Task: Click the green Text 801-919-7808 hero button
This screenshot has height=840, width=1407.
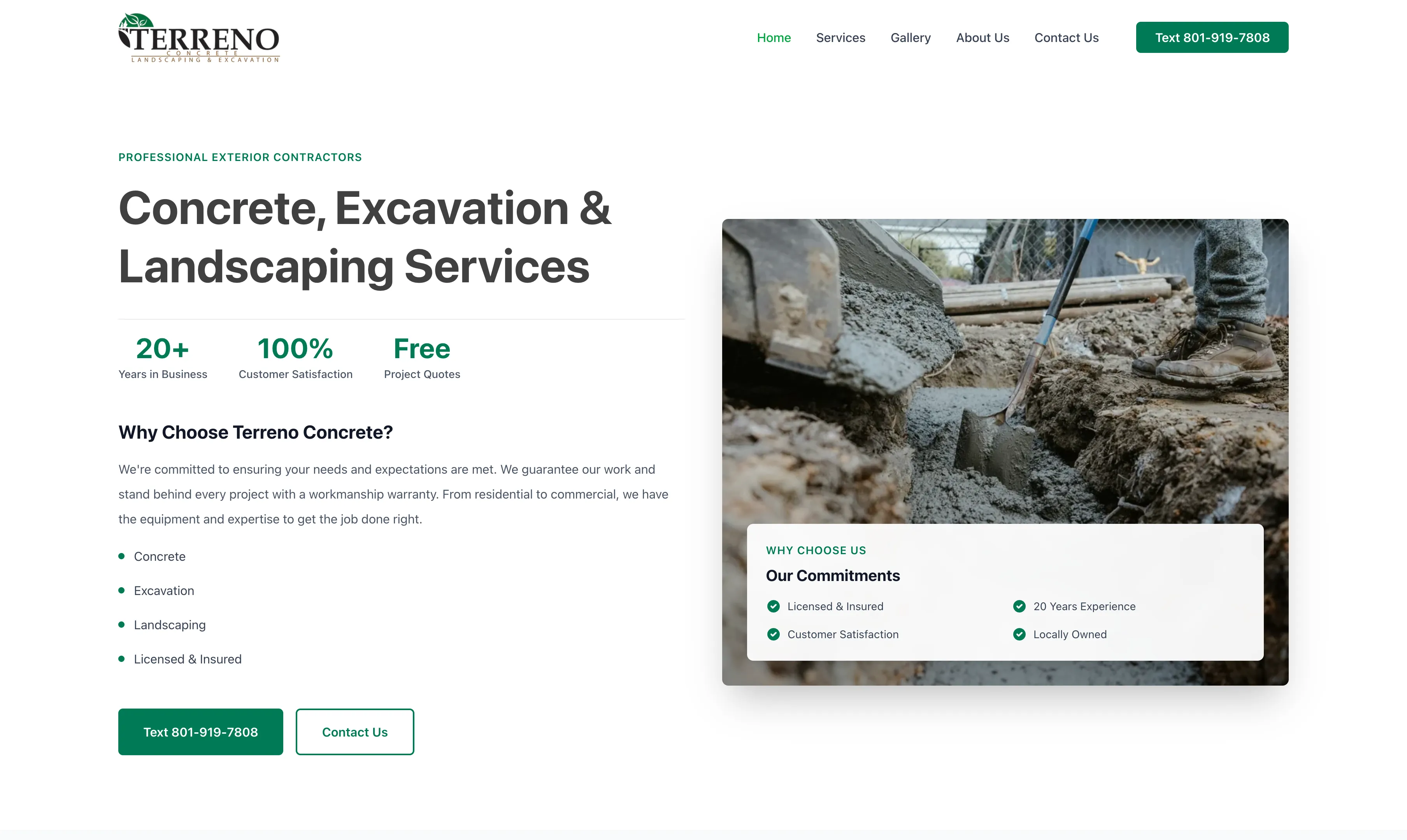Action: 200,731
